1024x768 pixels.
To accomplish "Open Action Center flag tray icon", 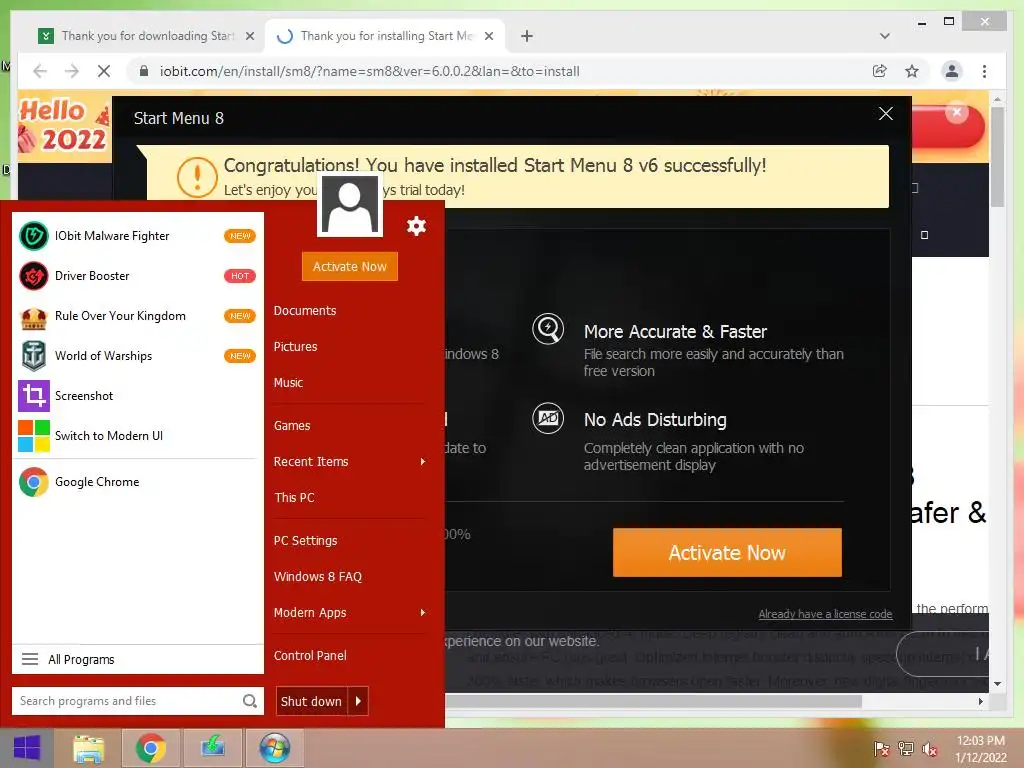I will 882,748.
